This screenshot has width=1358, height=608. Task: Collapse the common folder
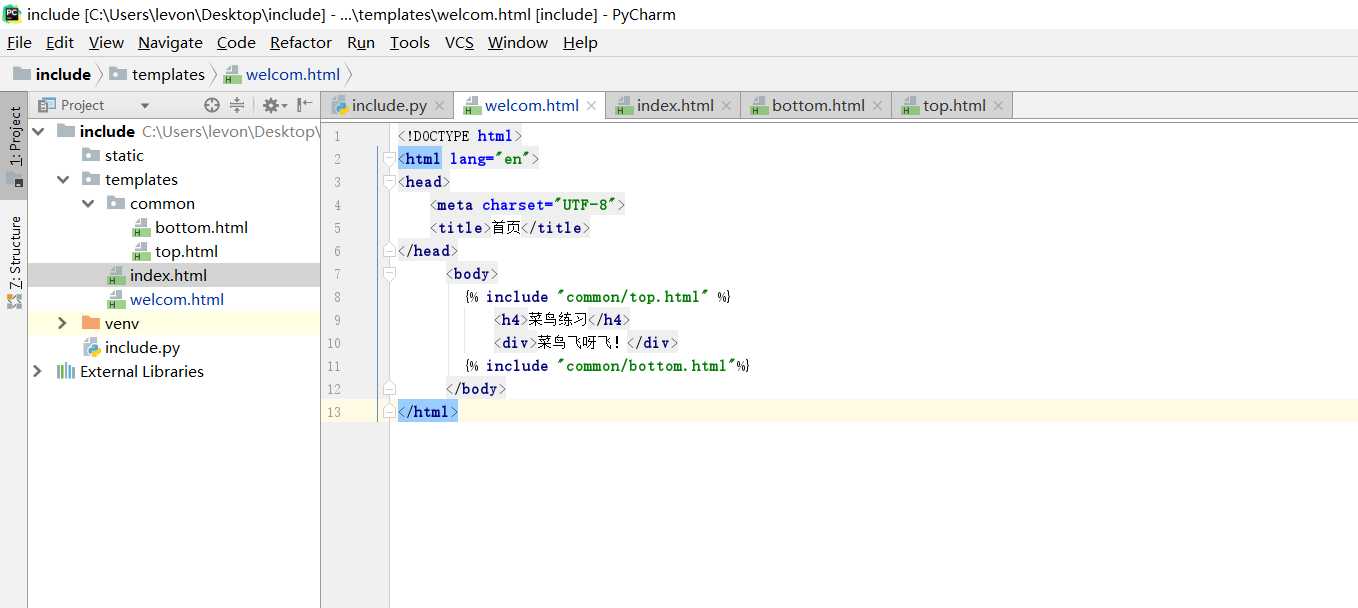pyautogui.click(x=88, y=203)
